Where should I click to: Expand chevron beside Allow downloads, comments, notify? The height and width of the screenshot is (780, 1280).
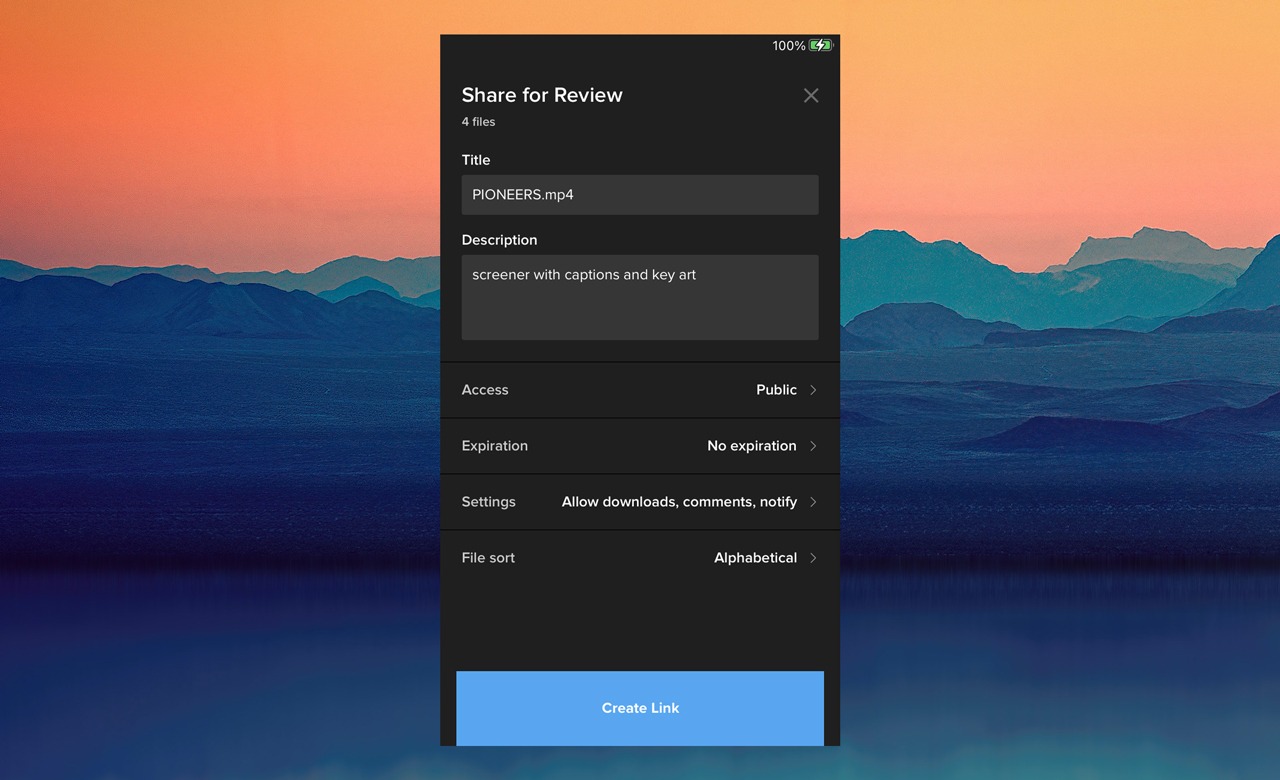813,502
